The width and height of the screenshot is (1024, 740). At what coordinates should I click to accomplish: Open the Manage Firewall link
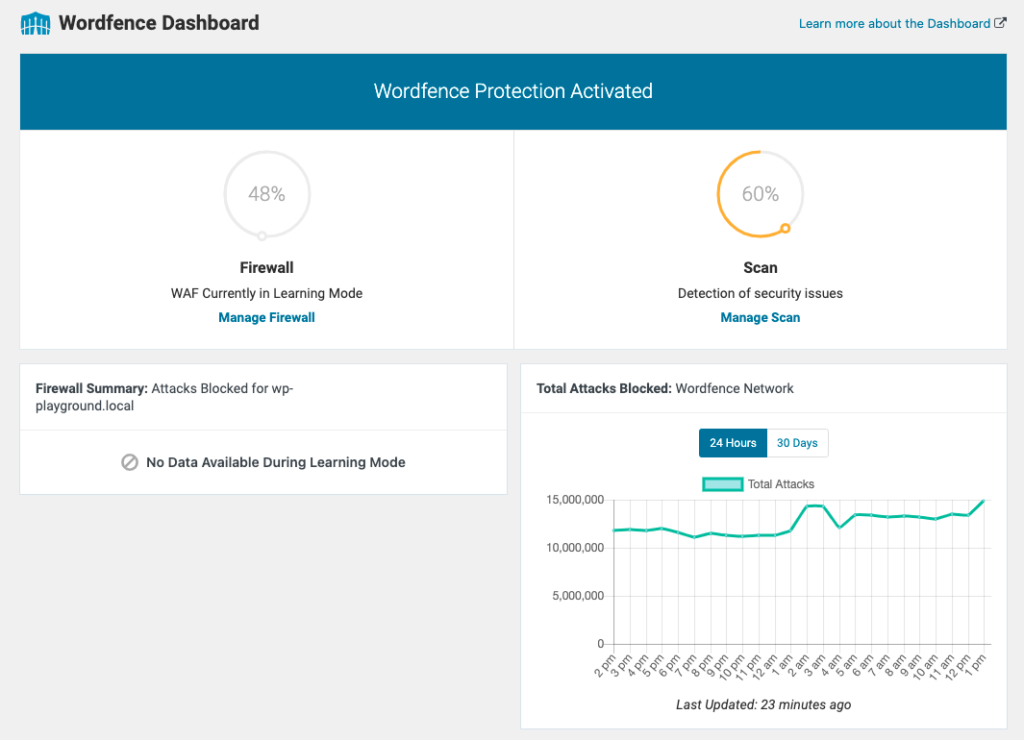(267, 318)
